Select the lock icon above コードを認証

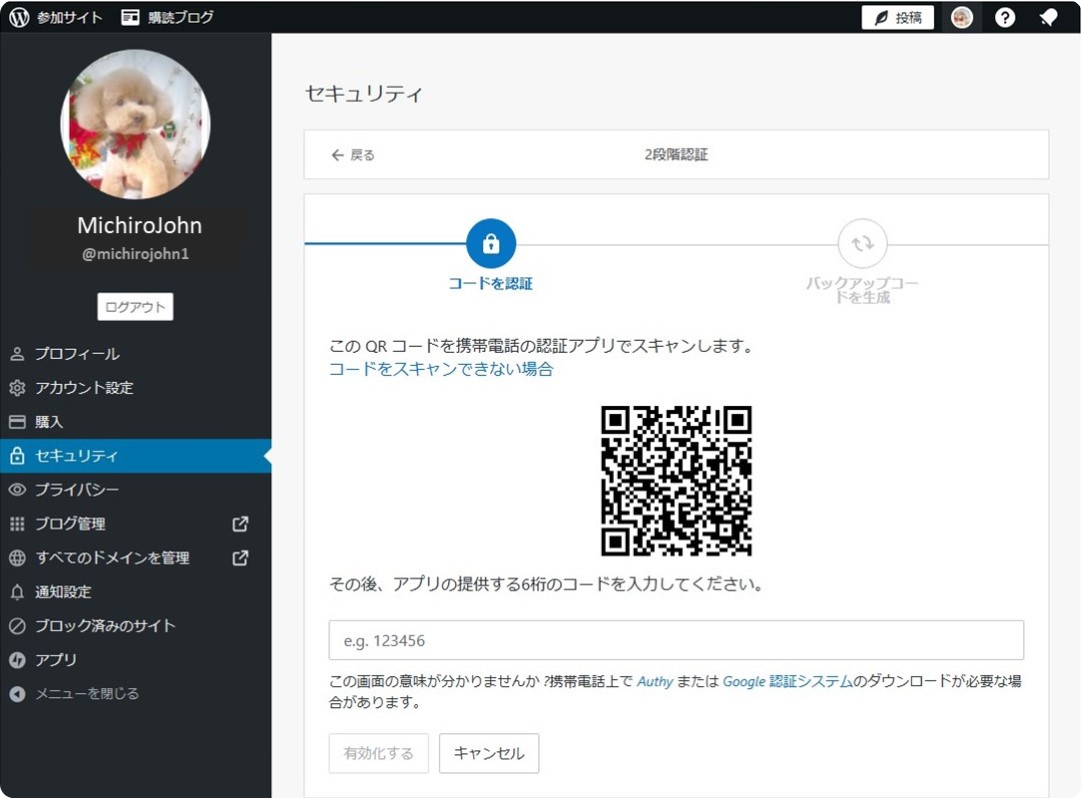point(490,242)
